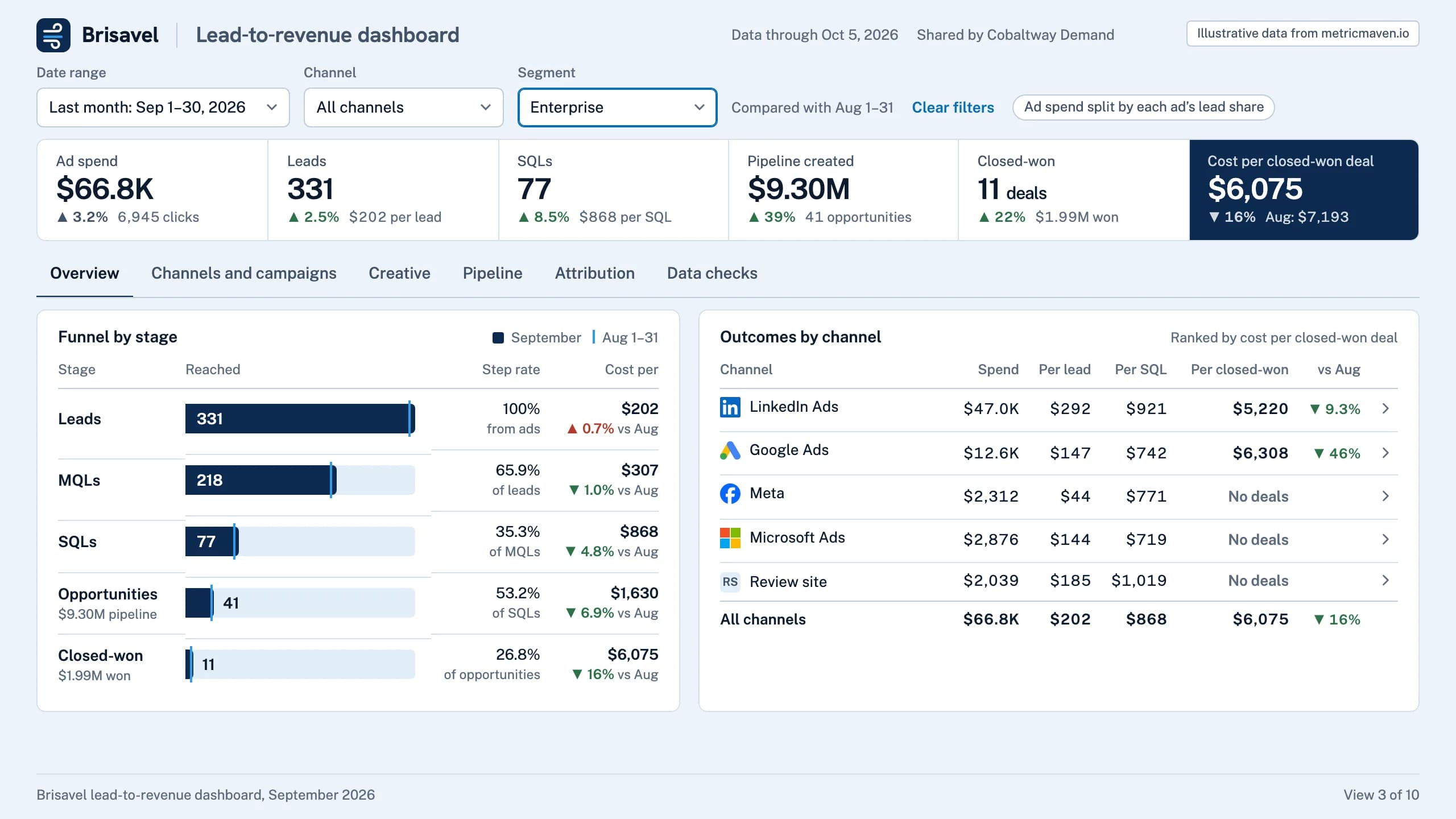Go to the Data checks tab
Viewport: 1456px width, 819px height.
[x=712, y=274]
